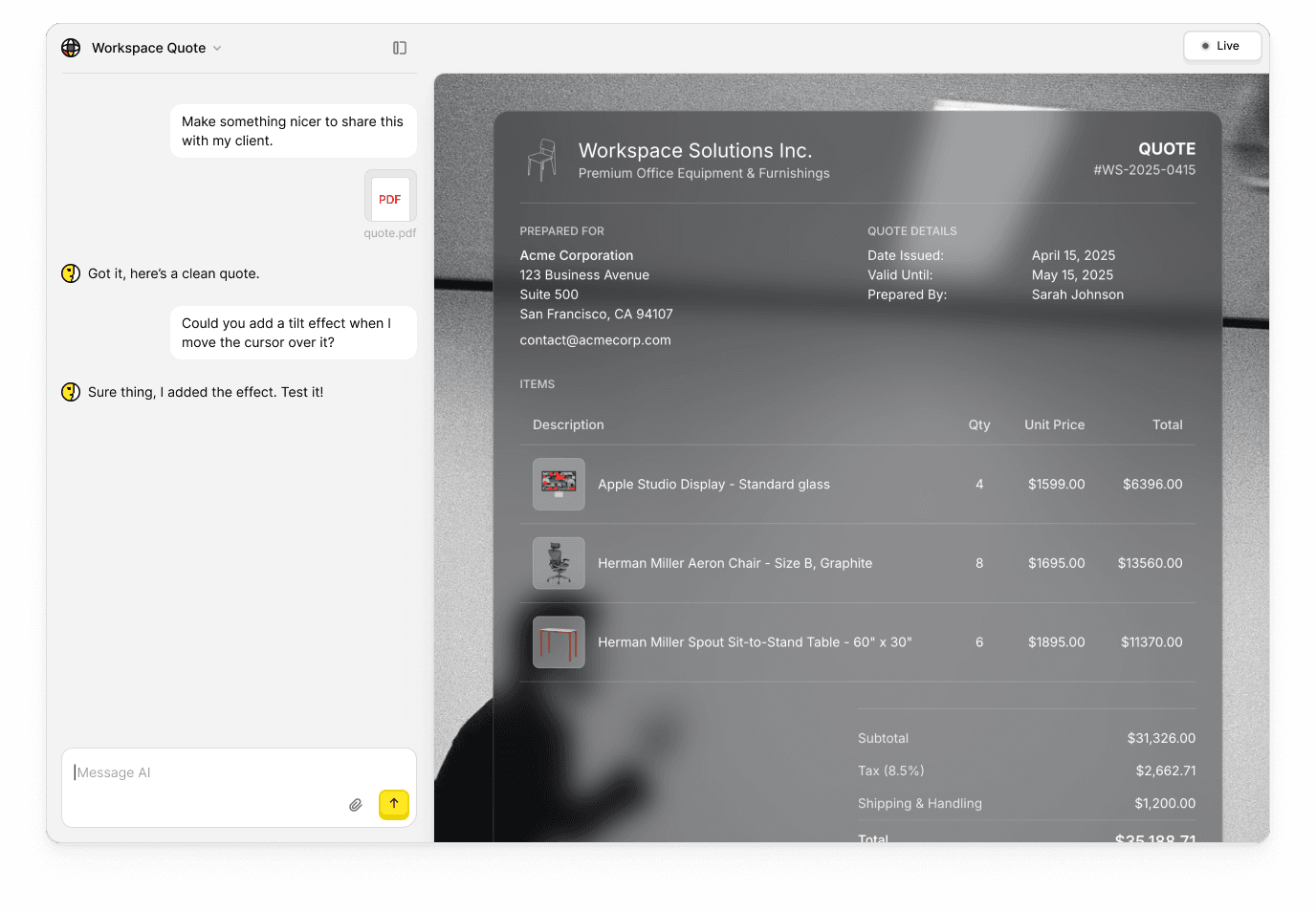
Task: Click the Workspace Solutions Inc. heading
Action: (x=695, y=150)
